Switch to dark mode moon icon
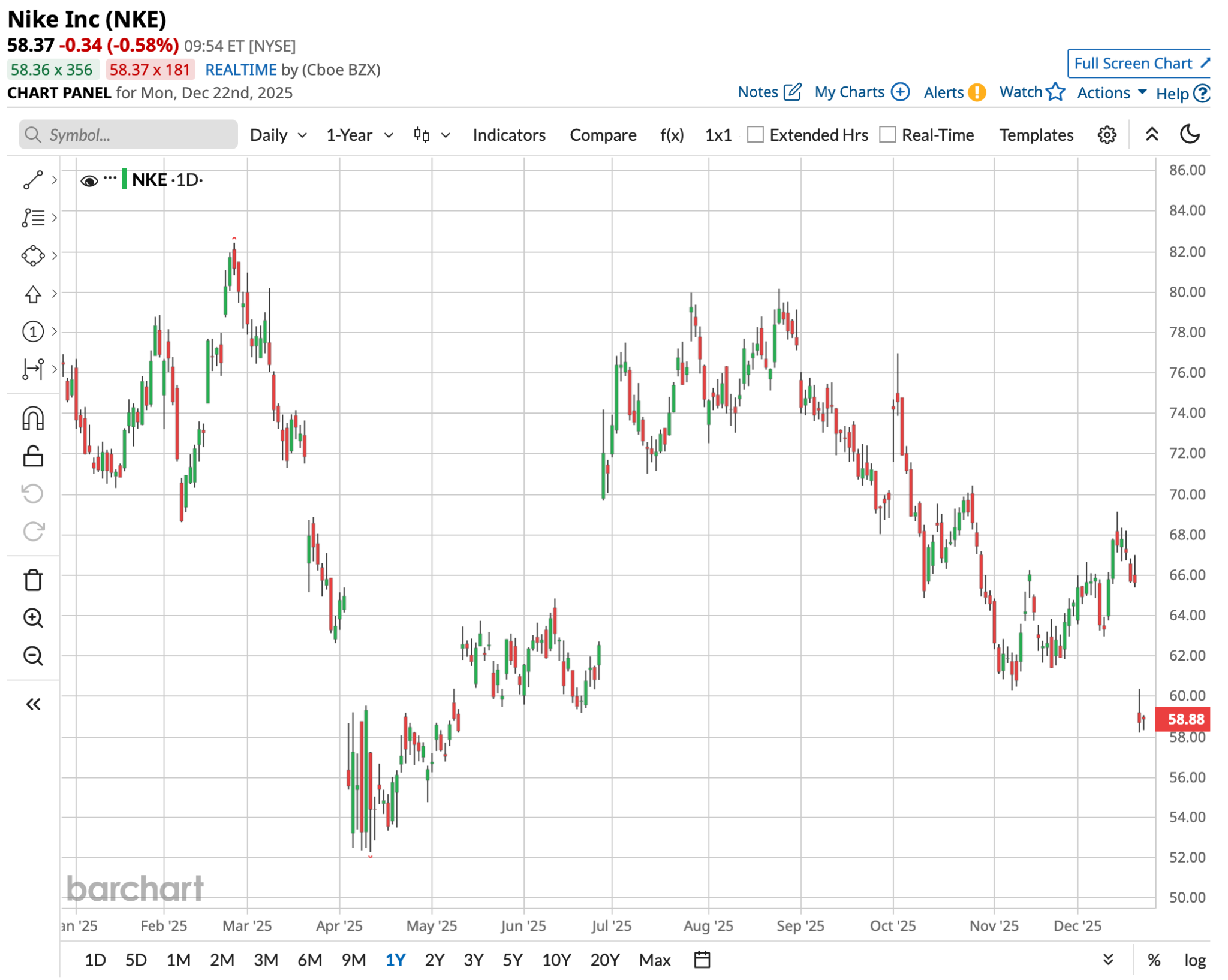Viewport: 1228px width, 980px height. pyautogui.click(x=1190, y=134)
